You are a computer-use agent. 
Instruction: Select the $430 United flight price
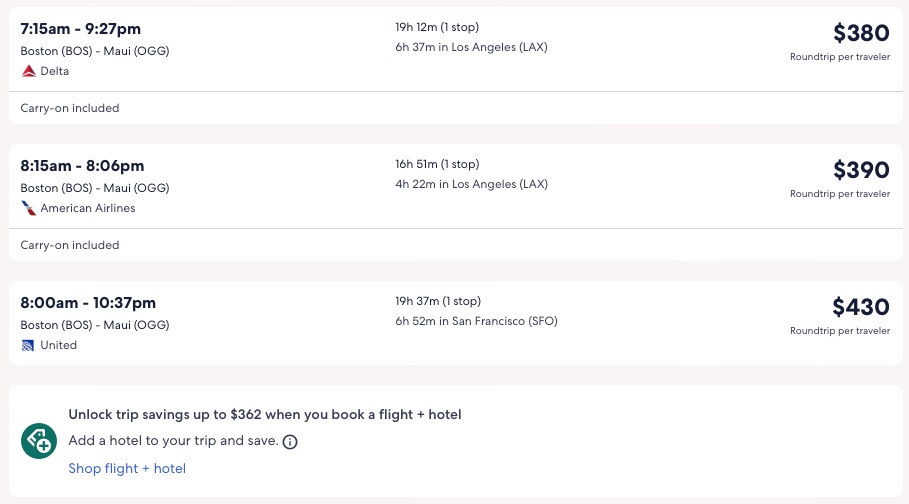(x=860, y=307)
